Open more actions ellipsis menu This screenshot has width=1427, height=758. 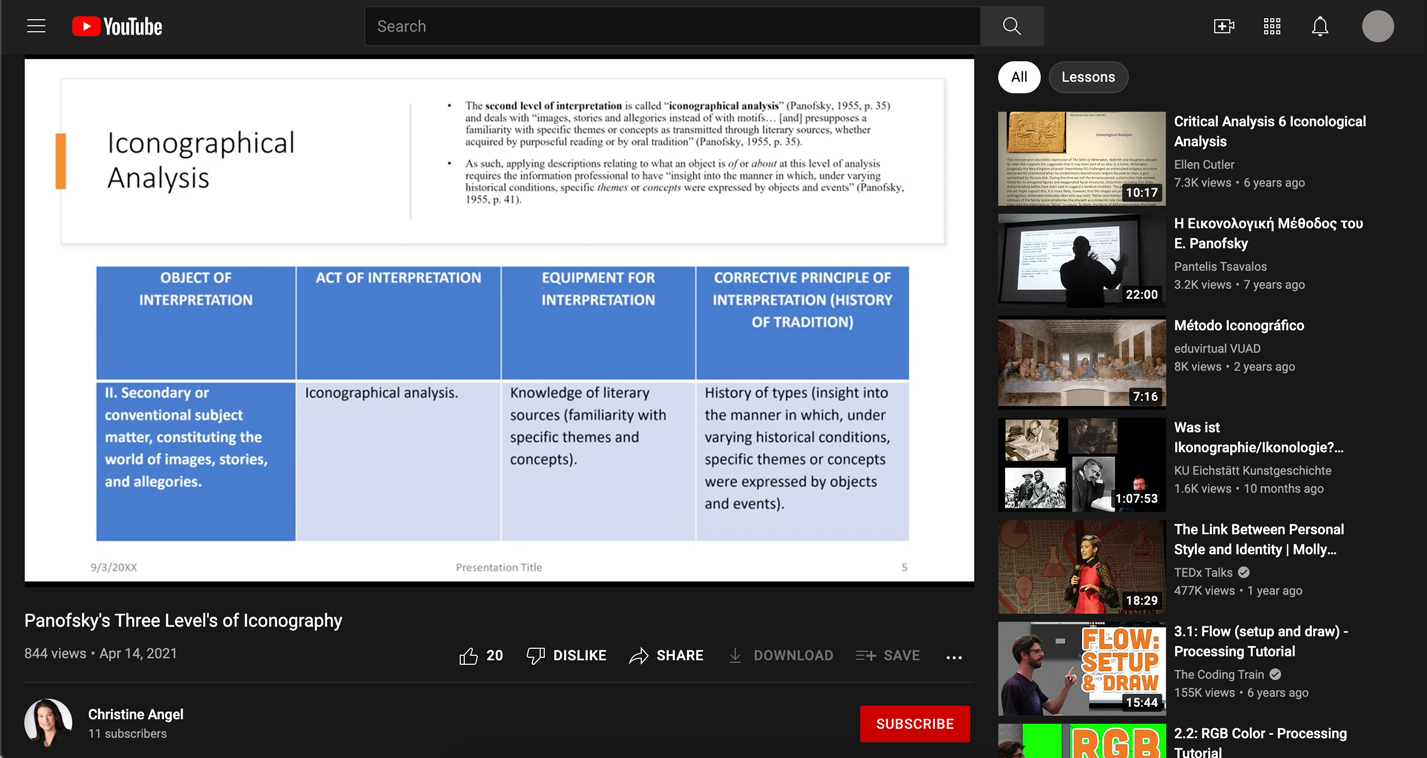pos(954,657)
